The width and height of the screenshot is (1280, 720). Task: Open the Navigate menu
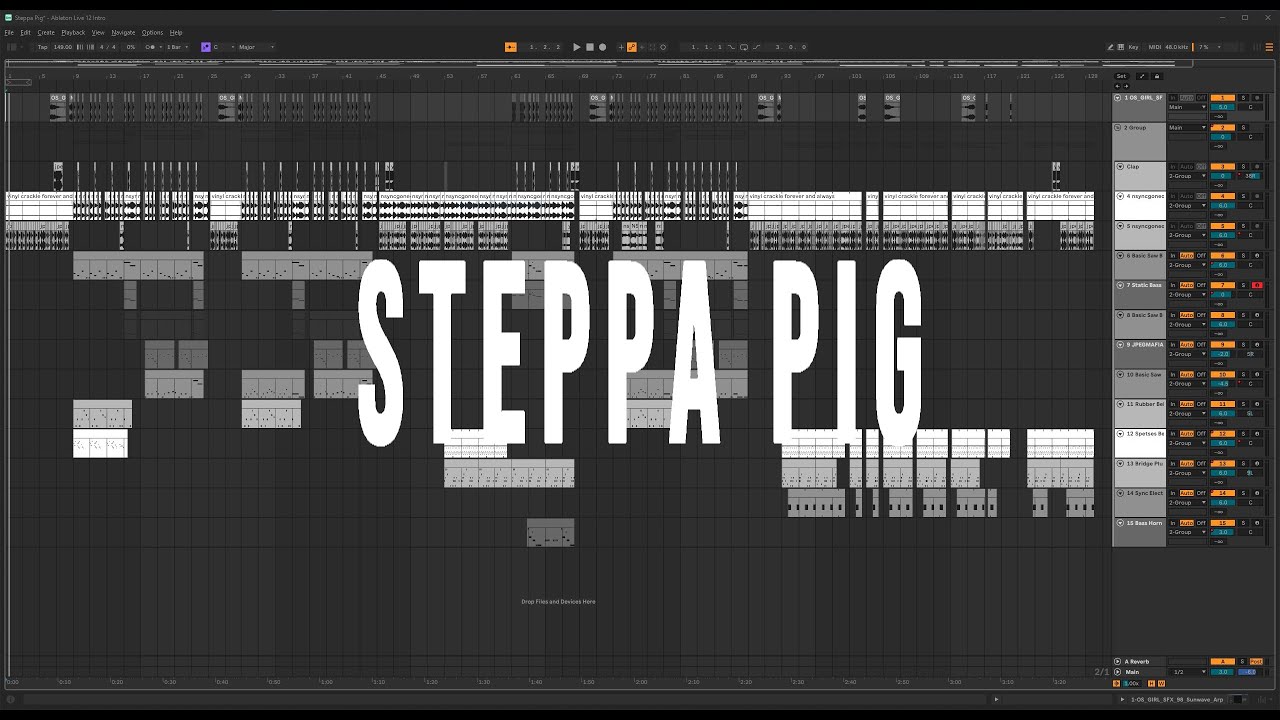[x=123, y=32]
